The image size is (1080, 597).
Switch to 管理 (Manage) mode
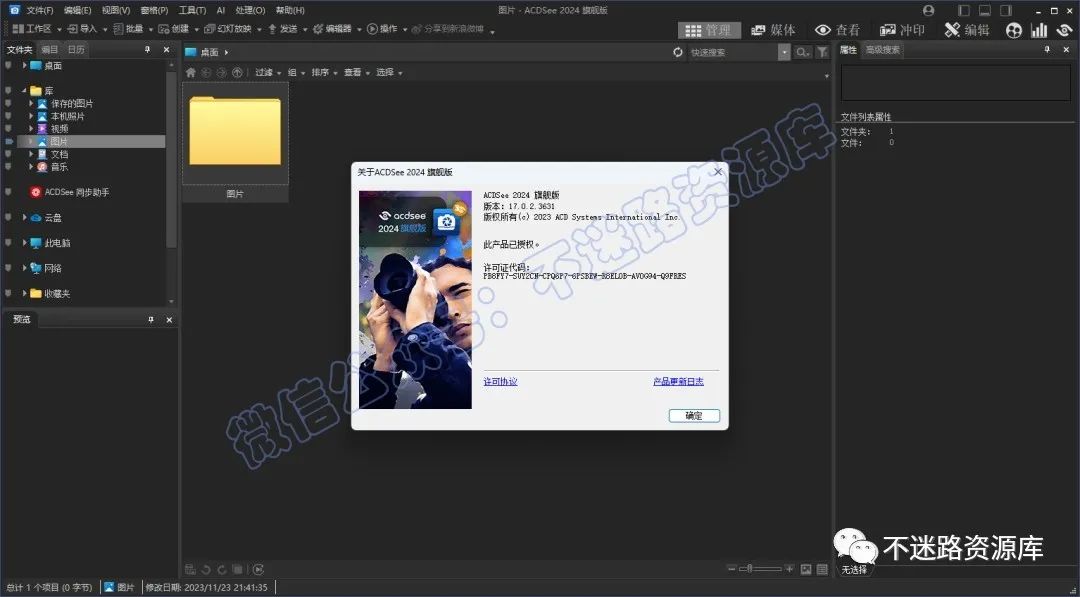pyautogui.click(x=709, y=30)
